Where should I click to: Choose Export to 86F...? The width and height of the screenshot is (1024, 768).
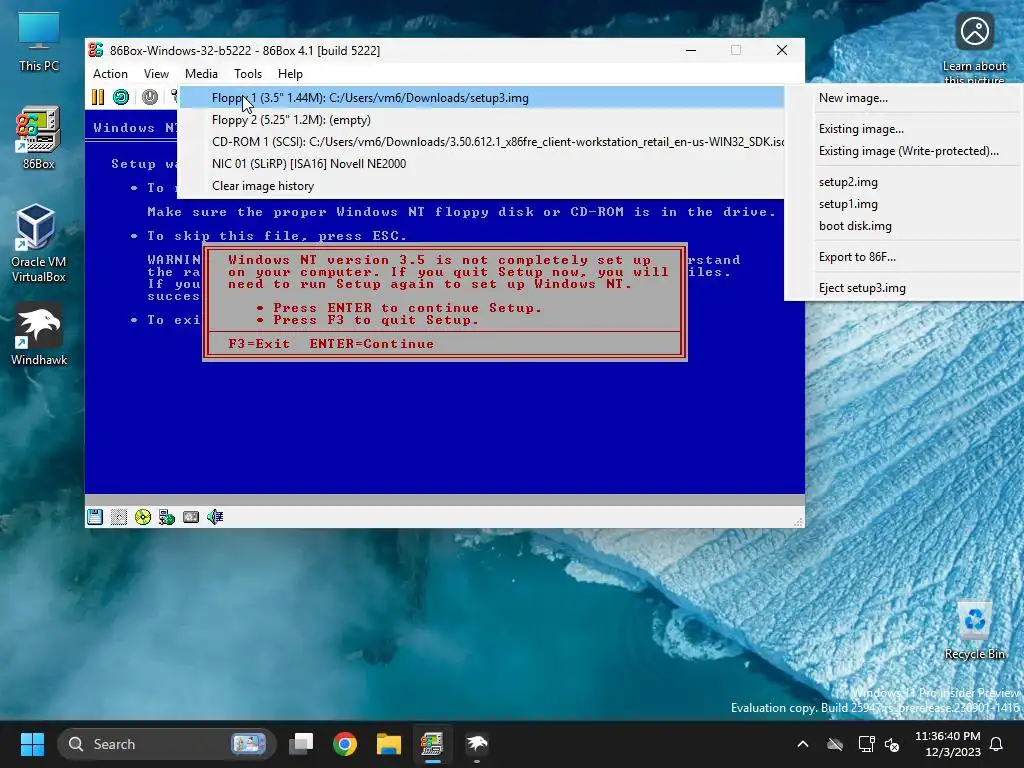[904, 257]
